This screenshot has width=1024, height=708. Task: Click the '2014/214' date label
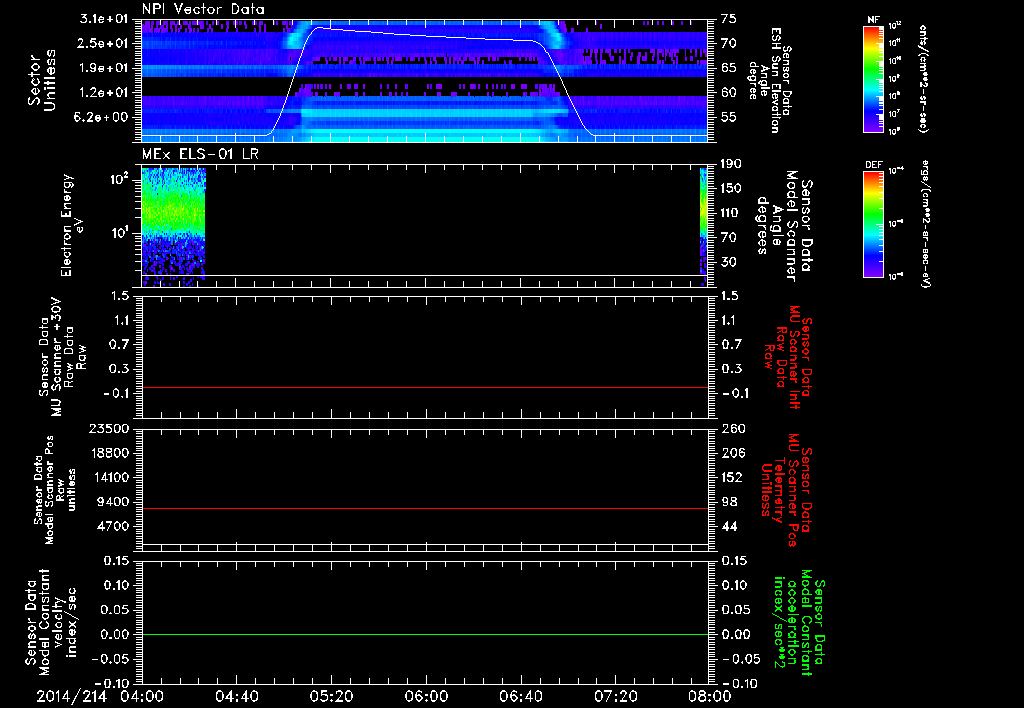71,696
